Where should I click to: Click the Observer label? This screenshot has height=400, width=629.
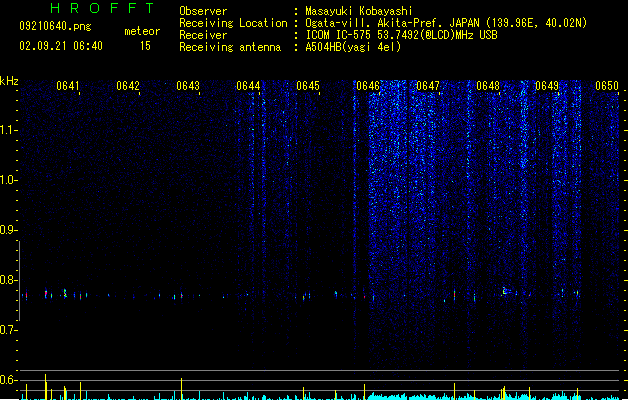tap(203, 11)
